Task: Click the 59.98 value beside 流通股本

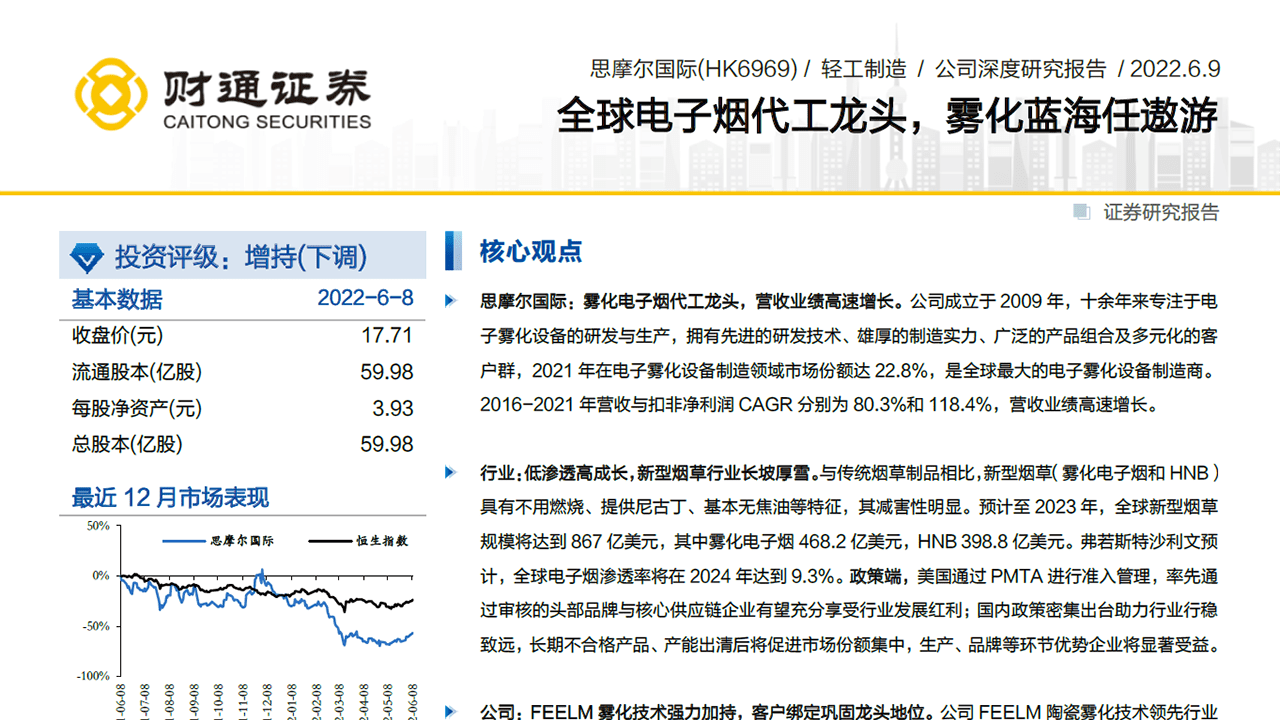Action: pos(387,371)
